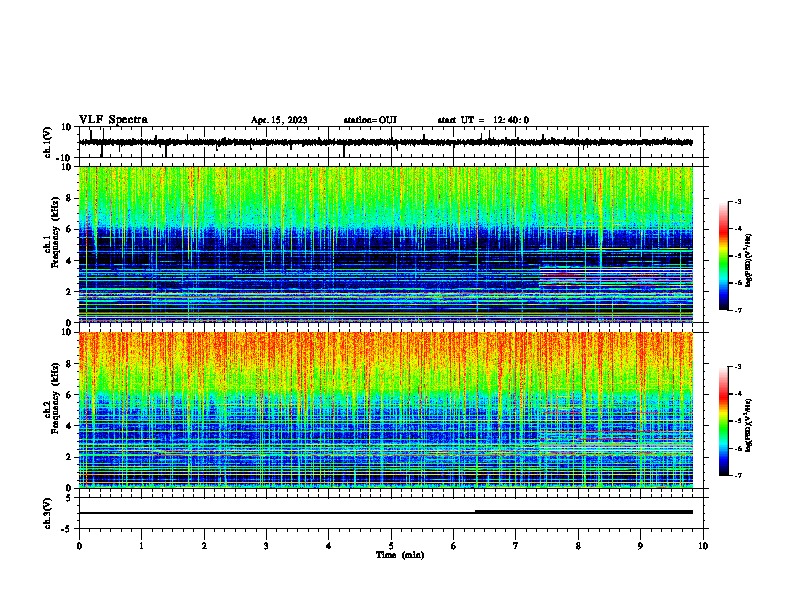
Task: Click the "ch.3(V)" axis label
Action: 48,513
